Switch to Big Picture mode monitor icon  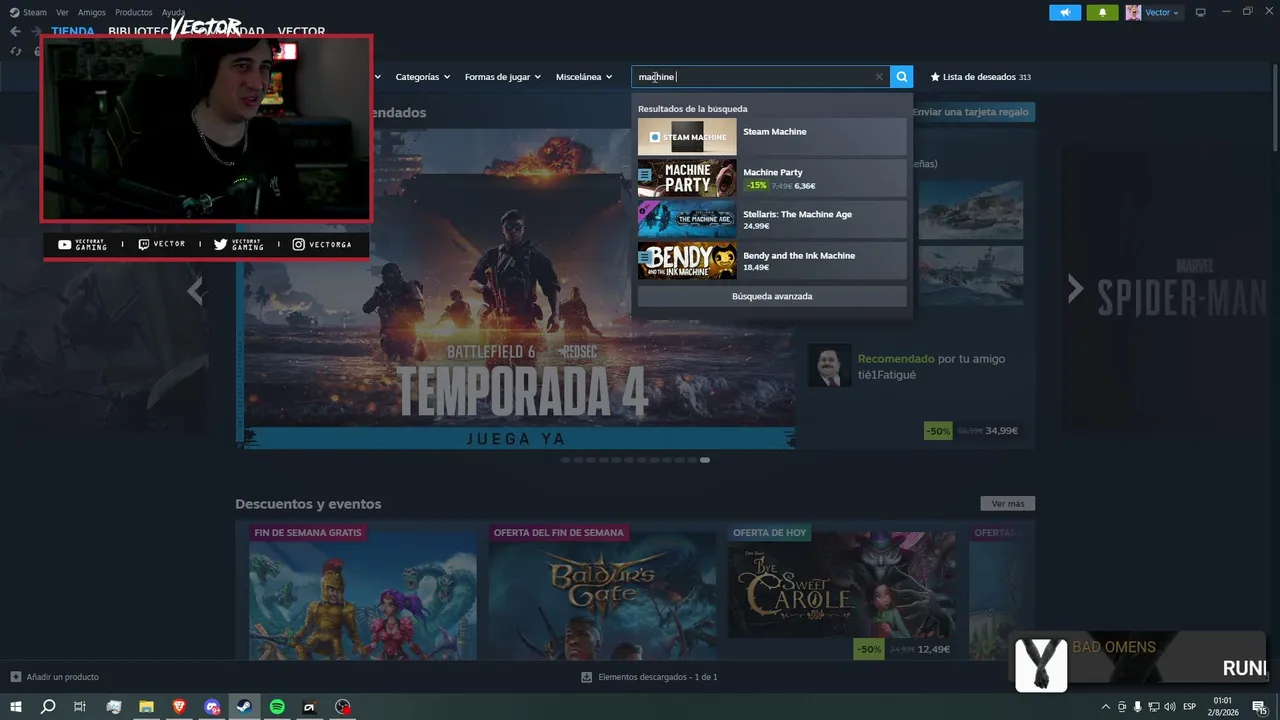tap(1201, 12)
